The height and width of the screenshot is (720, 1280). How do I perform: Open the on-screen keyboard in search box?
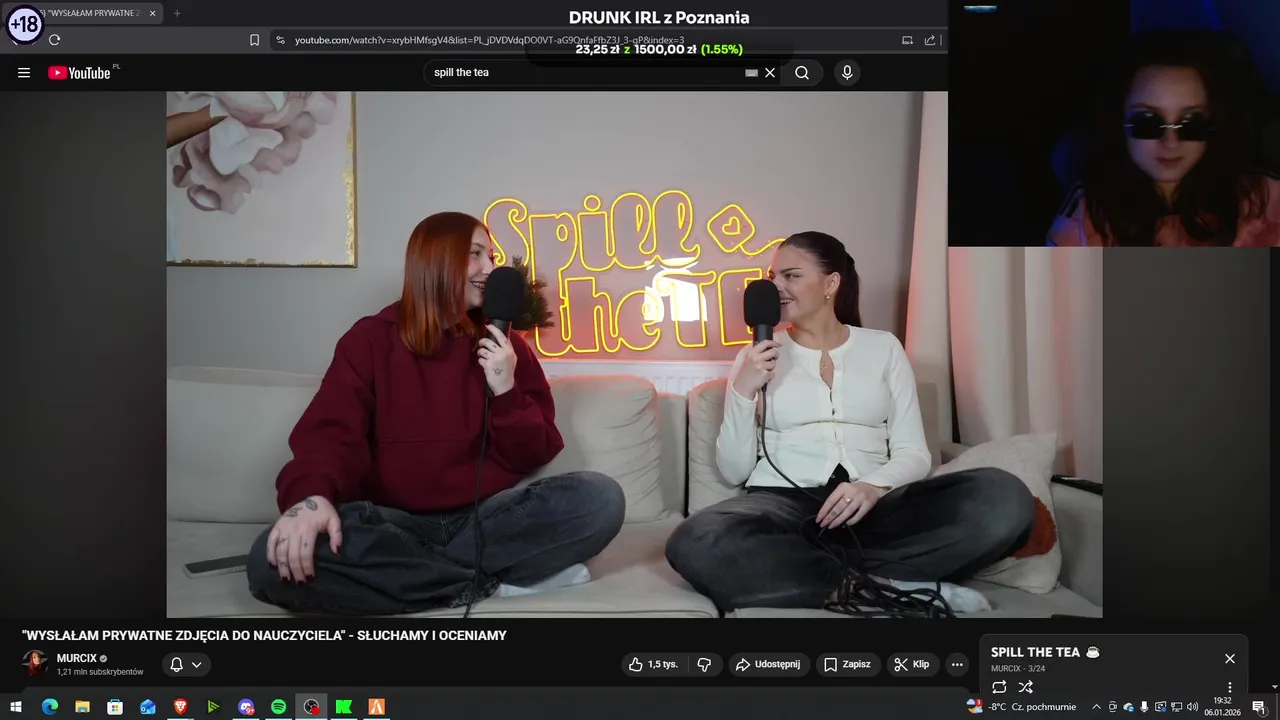click(751, 72)
